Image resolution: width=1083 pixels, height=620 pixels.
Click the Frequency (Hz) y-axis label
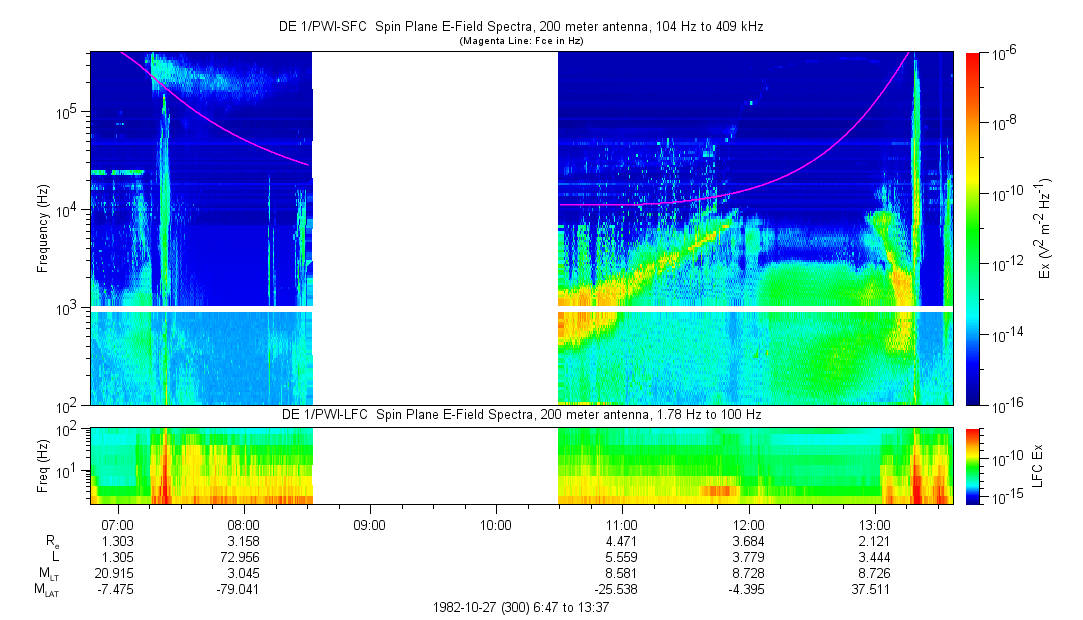(x=43, y=228)
